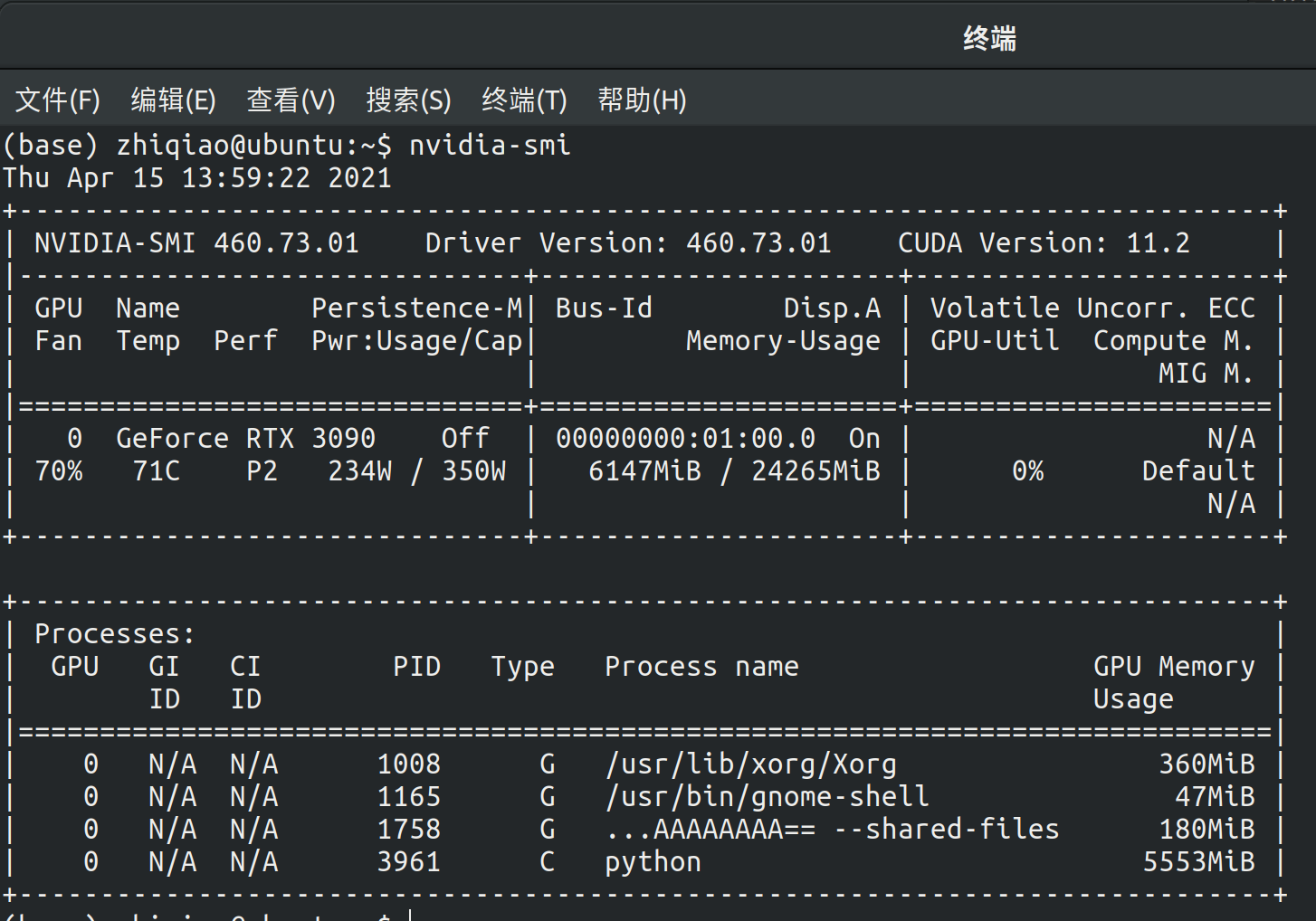Screen dimensions: 1316x921
Task: Select the memory usage 6147MiB / 24265MiB text
Action: tap(734, 470)
